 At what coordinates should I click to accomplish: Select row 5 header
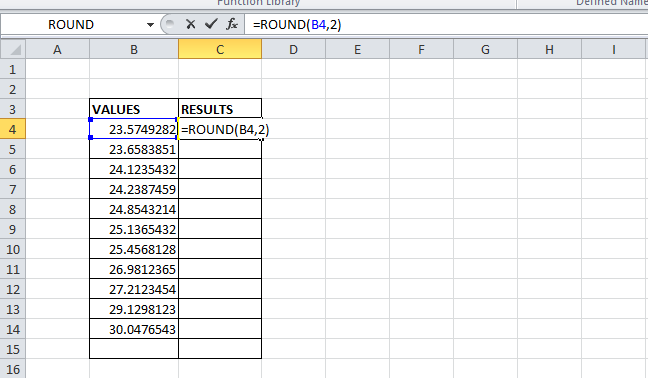pos(13,149)
